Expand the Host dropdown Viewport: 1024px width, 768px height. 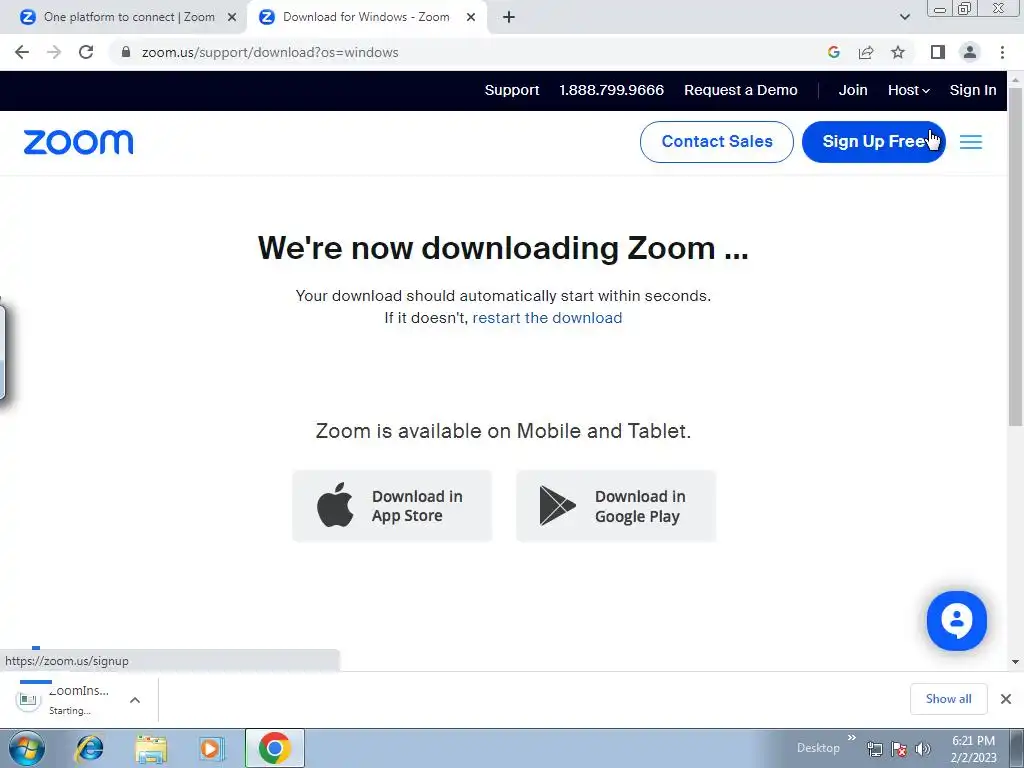(908, 90)
